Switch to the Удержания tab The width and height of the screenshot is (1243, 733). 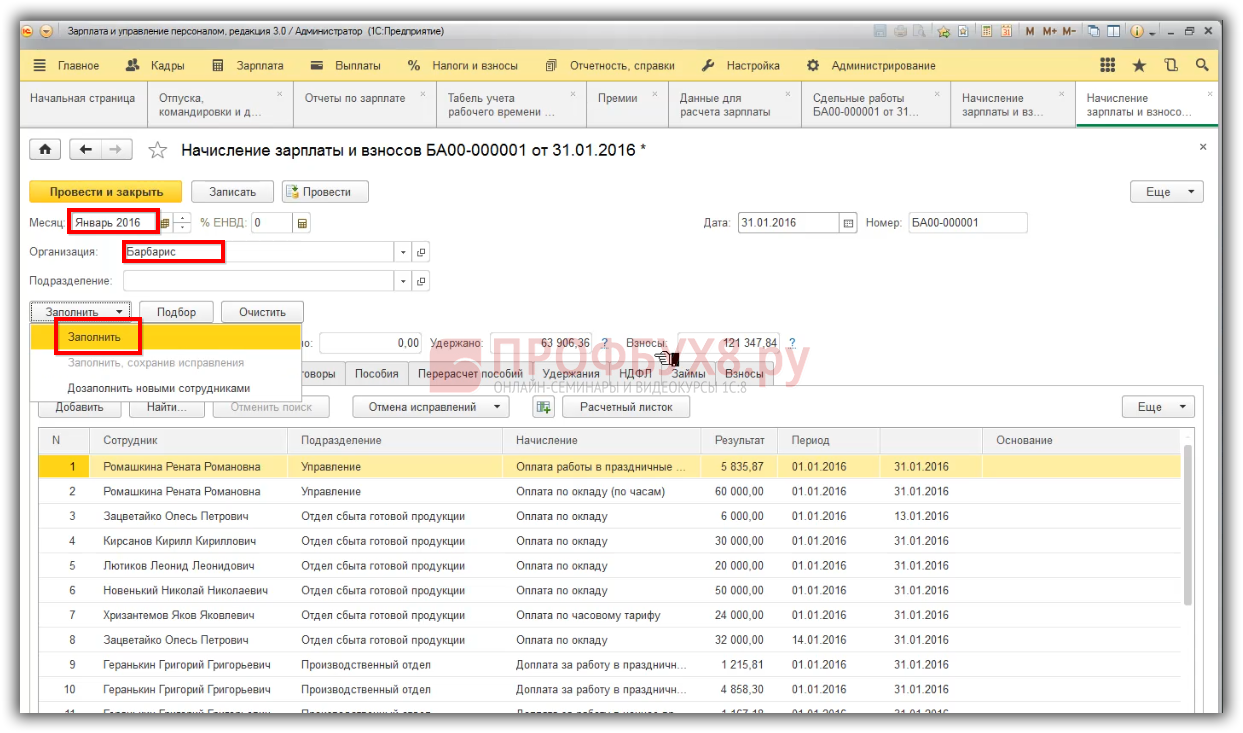(571, 373)
